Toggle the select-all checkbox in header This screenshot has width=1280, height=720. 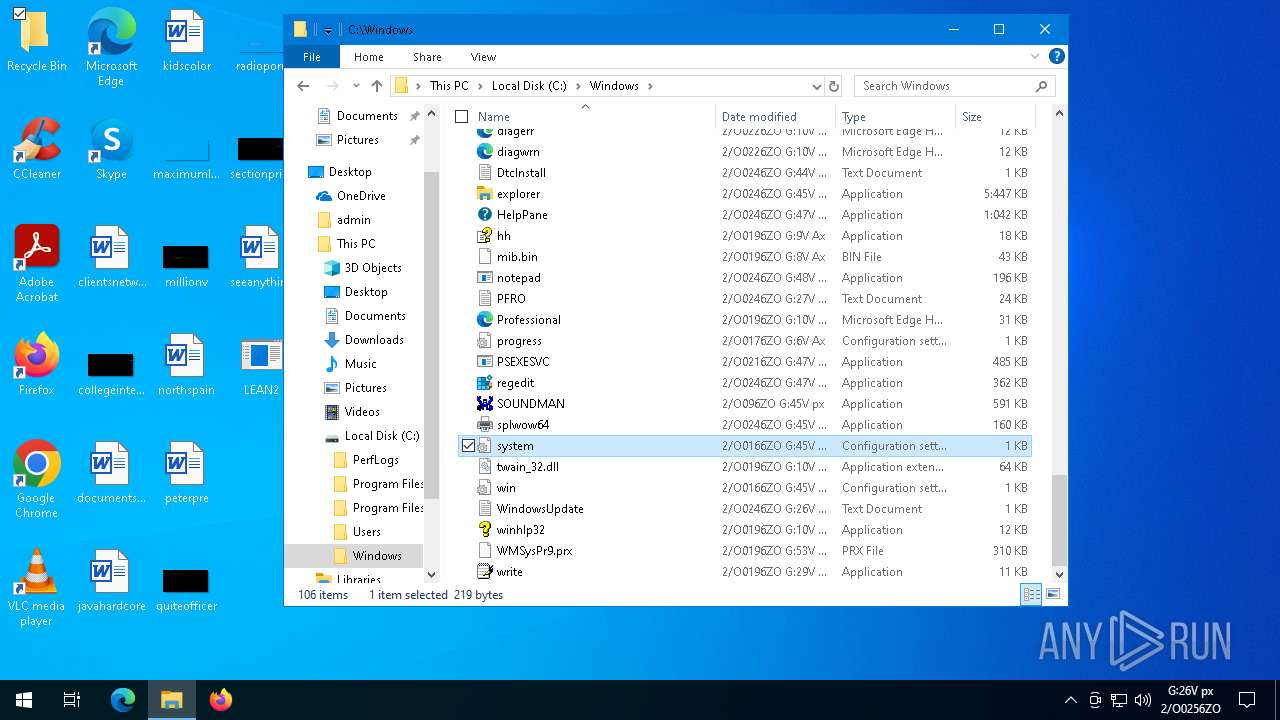461,117
